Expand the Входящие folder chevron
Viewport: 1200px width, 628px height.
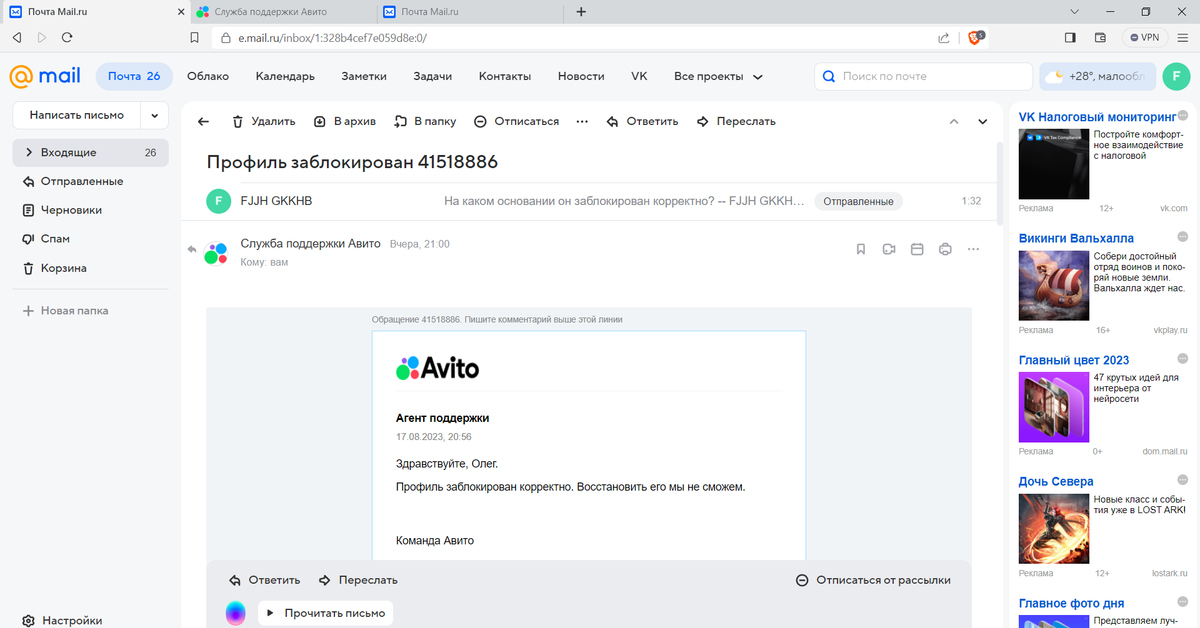[28, 152]
